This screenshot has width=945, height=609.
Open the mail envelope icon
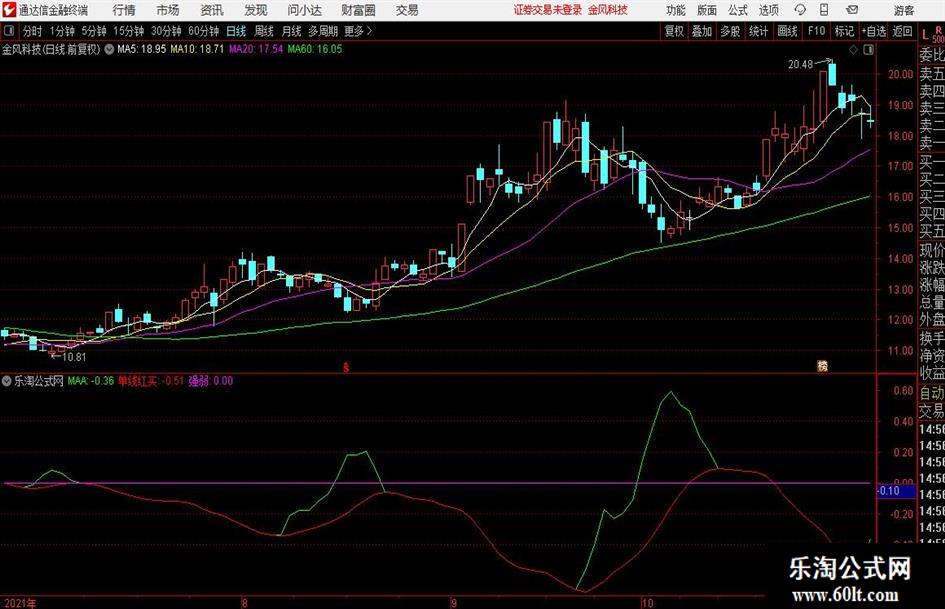click(x=852, y=10)
